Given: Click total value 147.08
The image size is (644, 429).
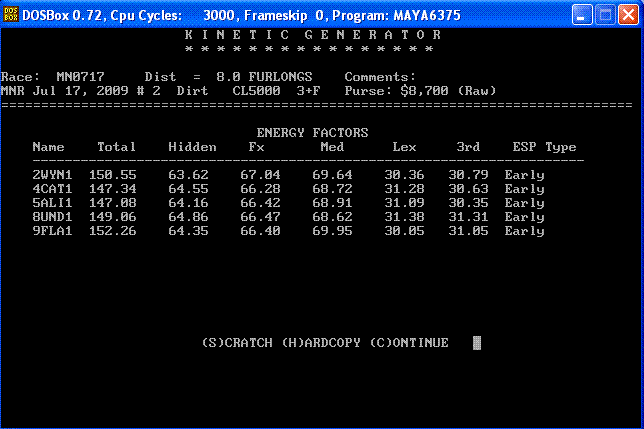Looking at the screenshot, I should click(x=113, y=203).
